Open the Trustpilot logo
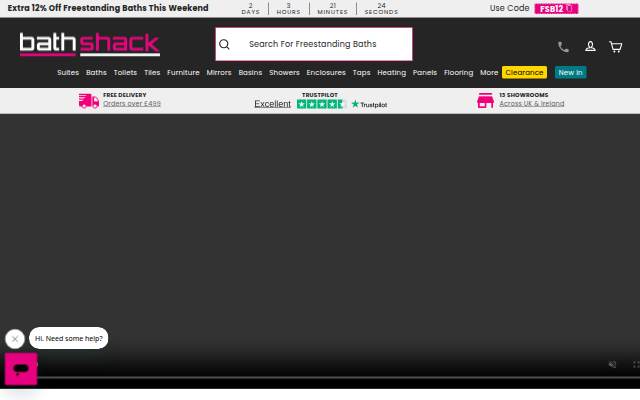Viewport: 640px width, 400px height. (369, 104)
